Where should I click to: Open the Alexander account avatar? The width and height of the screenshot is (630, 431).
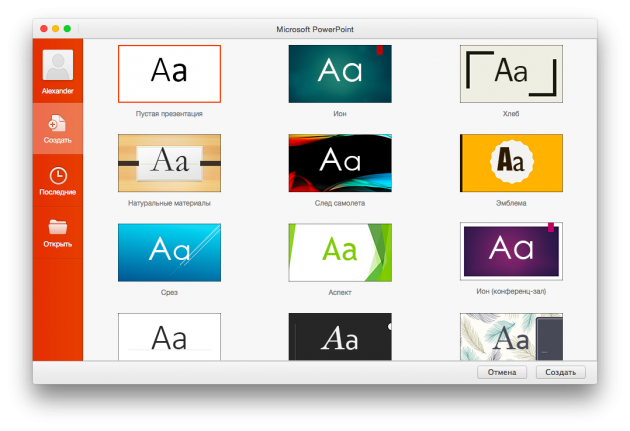click(57, 65)
